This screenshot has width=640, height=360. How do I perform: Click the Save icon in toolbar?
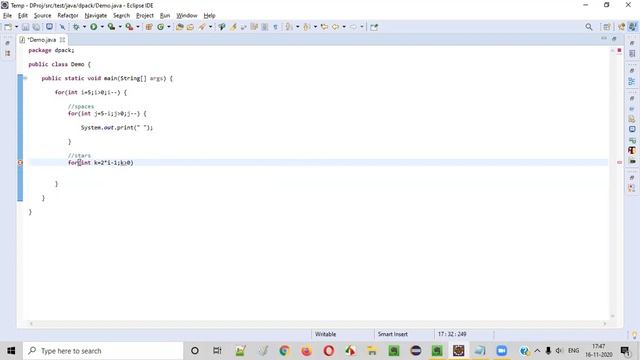pos(25,27)
